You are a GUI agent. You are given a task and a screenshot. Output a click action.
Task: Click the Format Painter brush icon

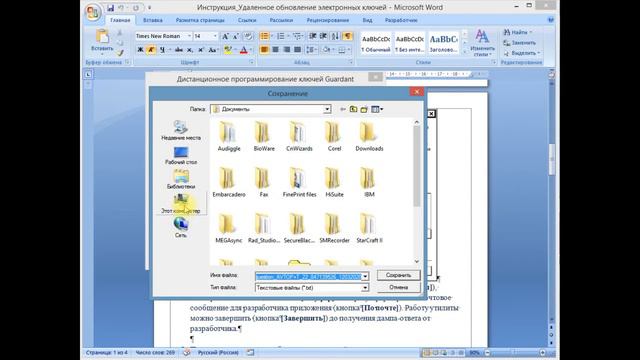(120, 52)
